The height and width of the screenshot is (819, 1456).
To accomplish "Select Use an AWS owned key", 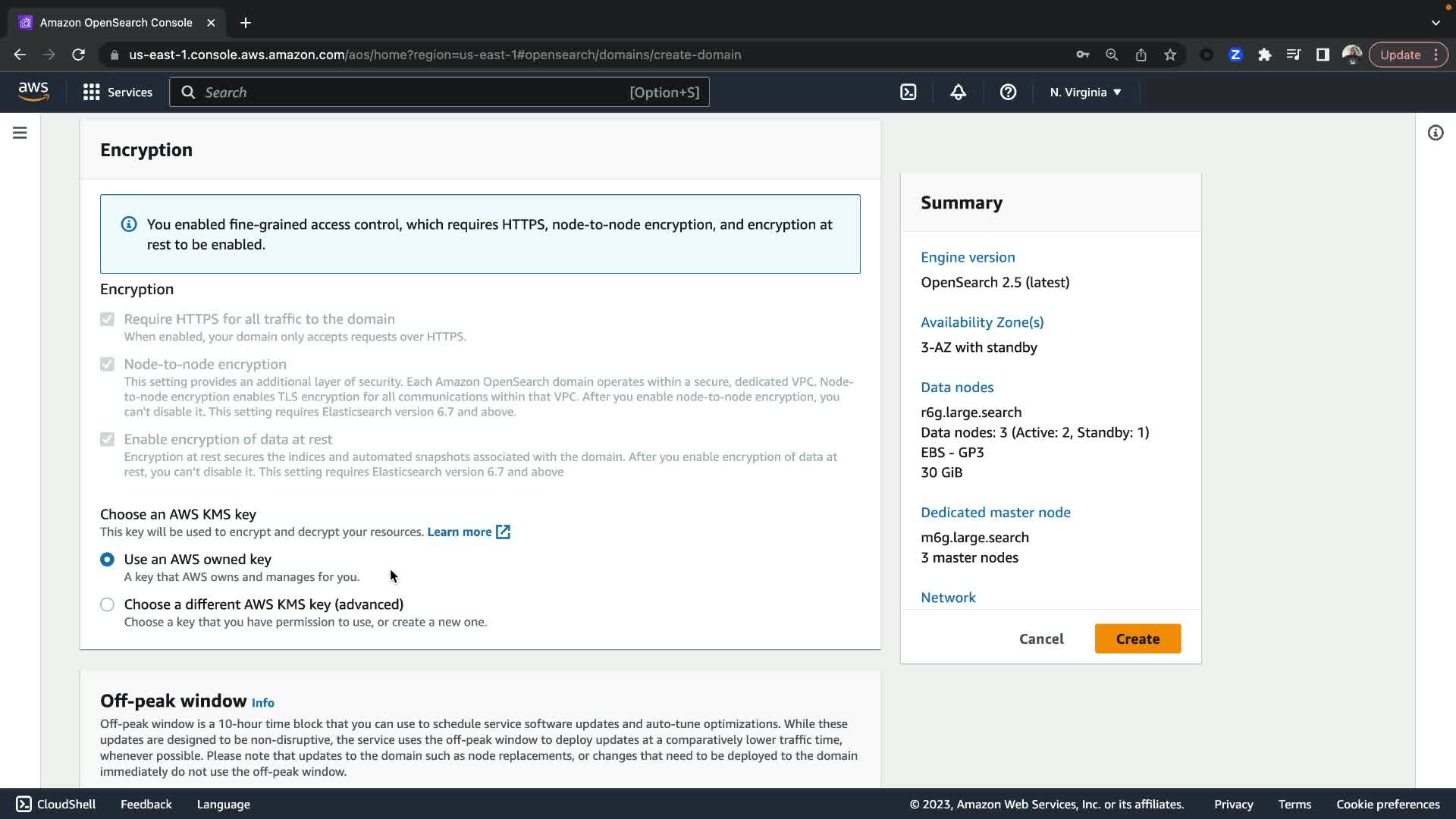I will (x=107, y=560).
